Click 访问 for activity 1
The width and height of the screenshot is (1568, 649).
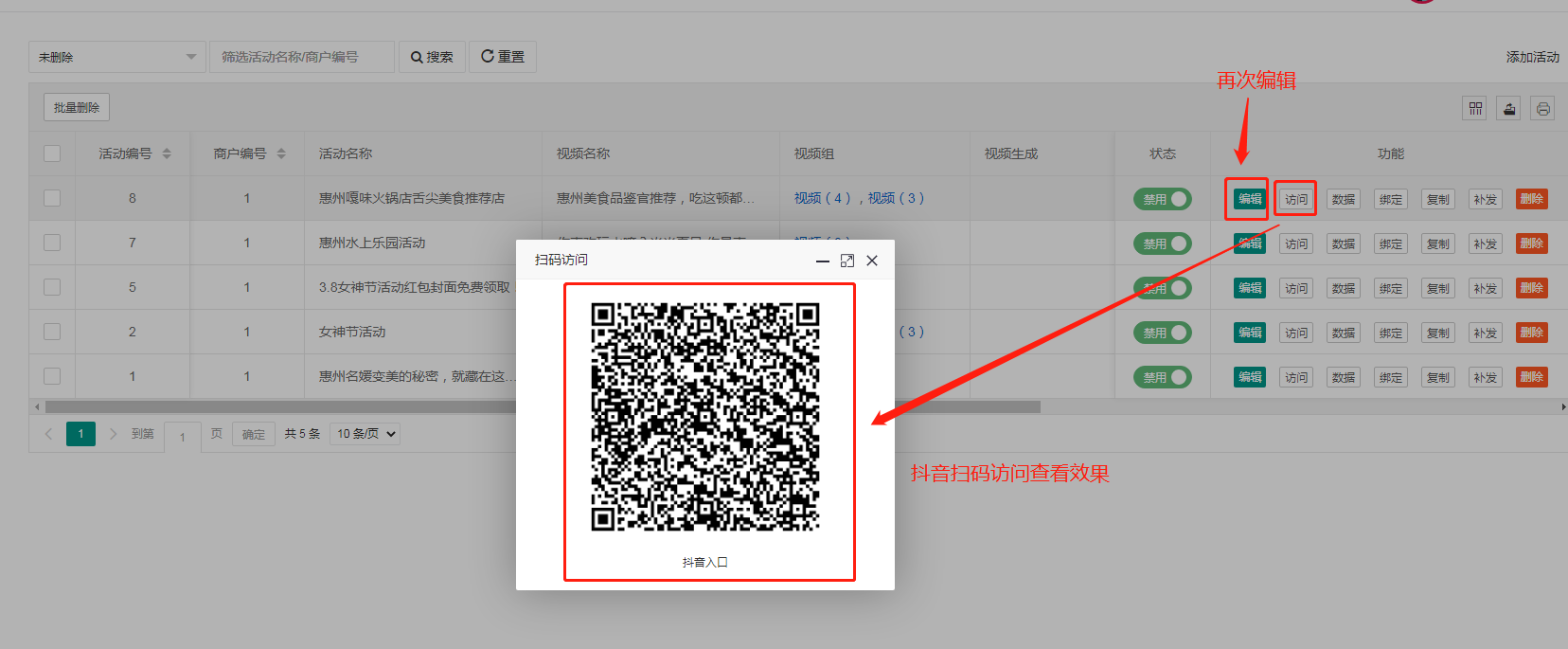(x=1296, y=377)
